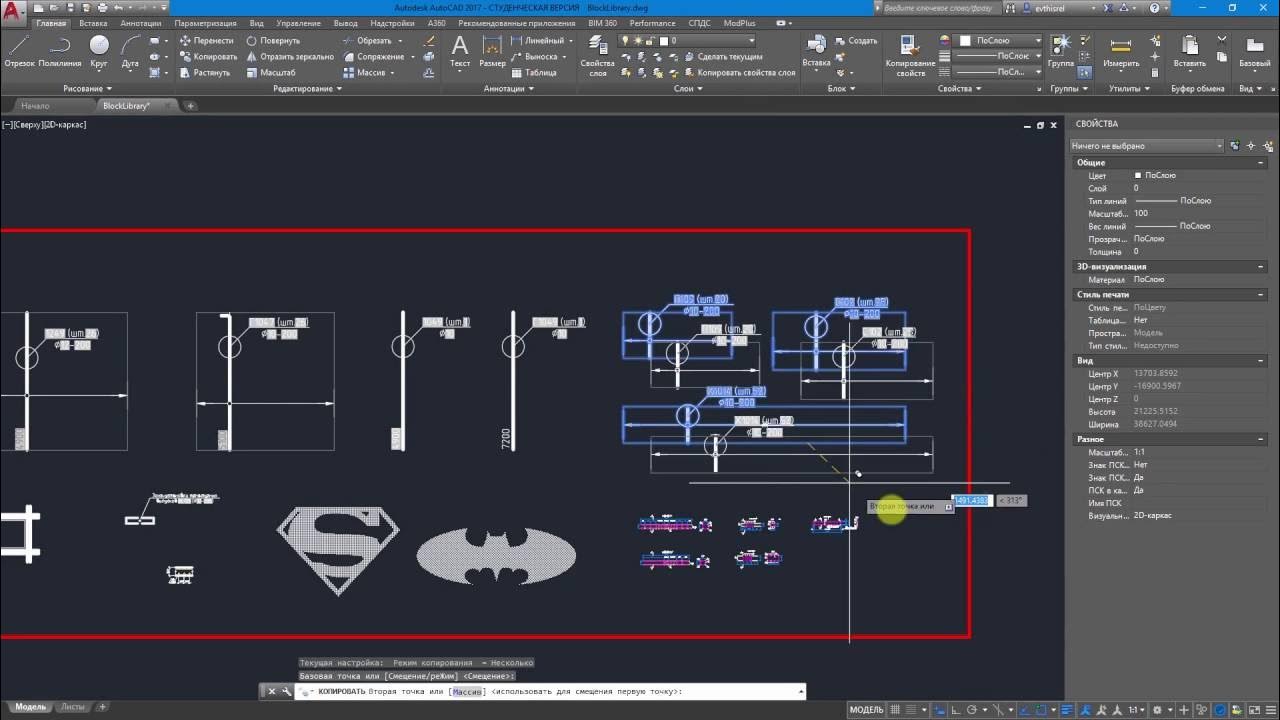Switch to the Вставка ribbon tab

pos(93,23)
